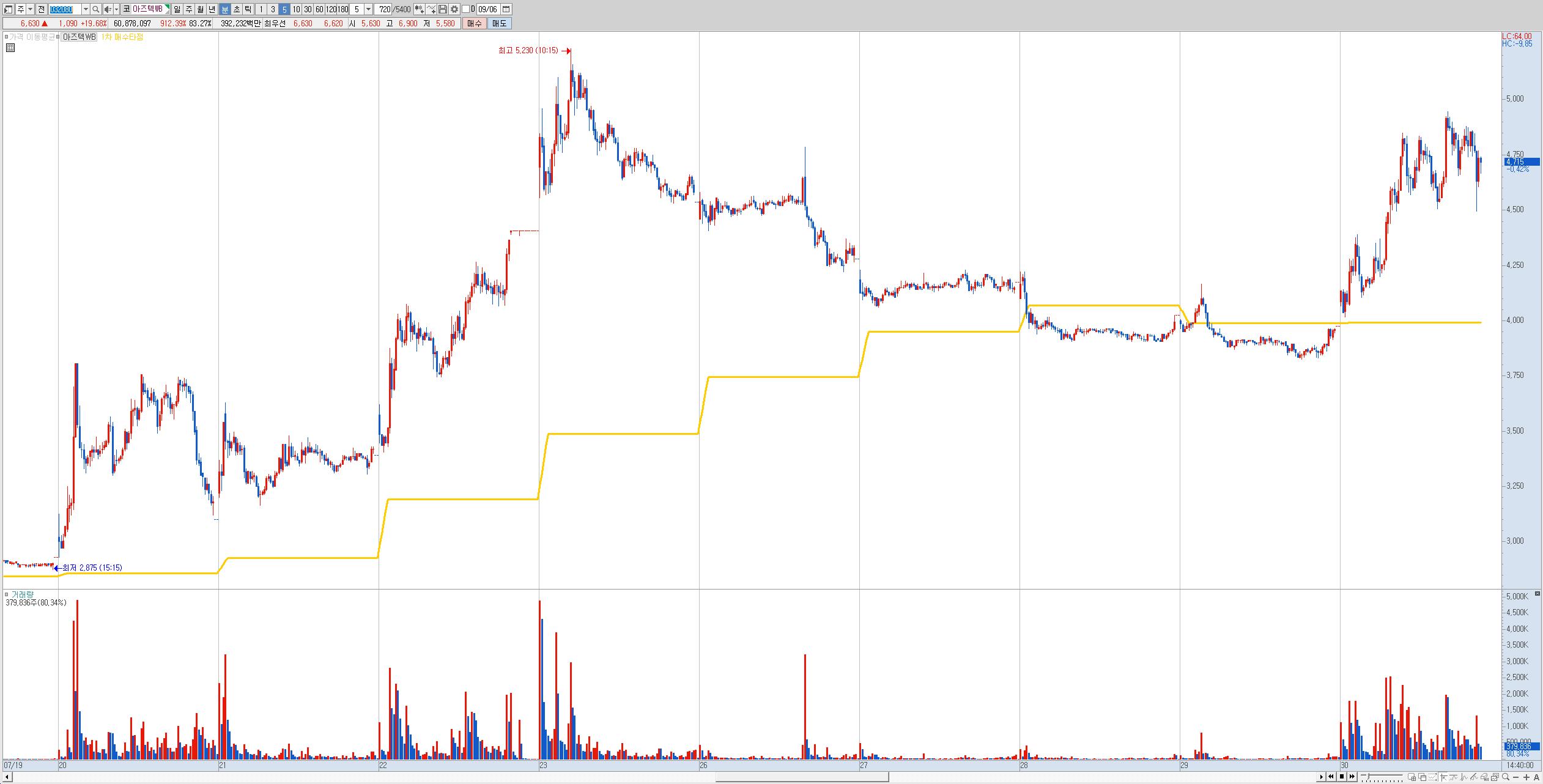Image resolution: width=1543 pixels, height=784 pixels.
Task: Click the zoom in plus icon
Action: click(1526, 777)
